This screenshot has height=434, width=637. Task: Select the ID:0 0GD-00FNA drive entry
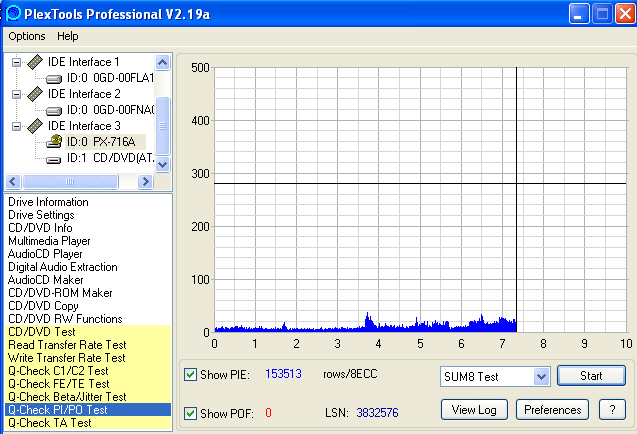pyautogui.click(x=110, y=110)
